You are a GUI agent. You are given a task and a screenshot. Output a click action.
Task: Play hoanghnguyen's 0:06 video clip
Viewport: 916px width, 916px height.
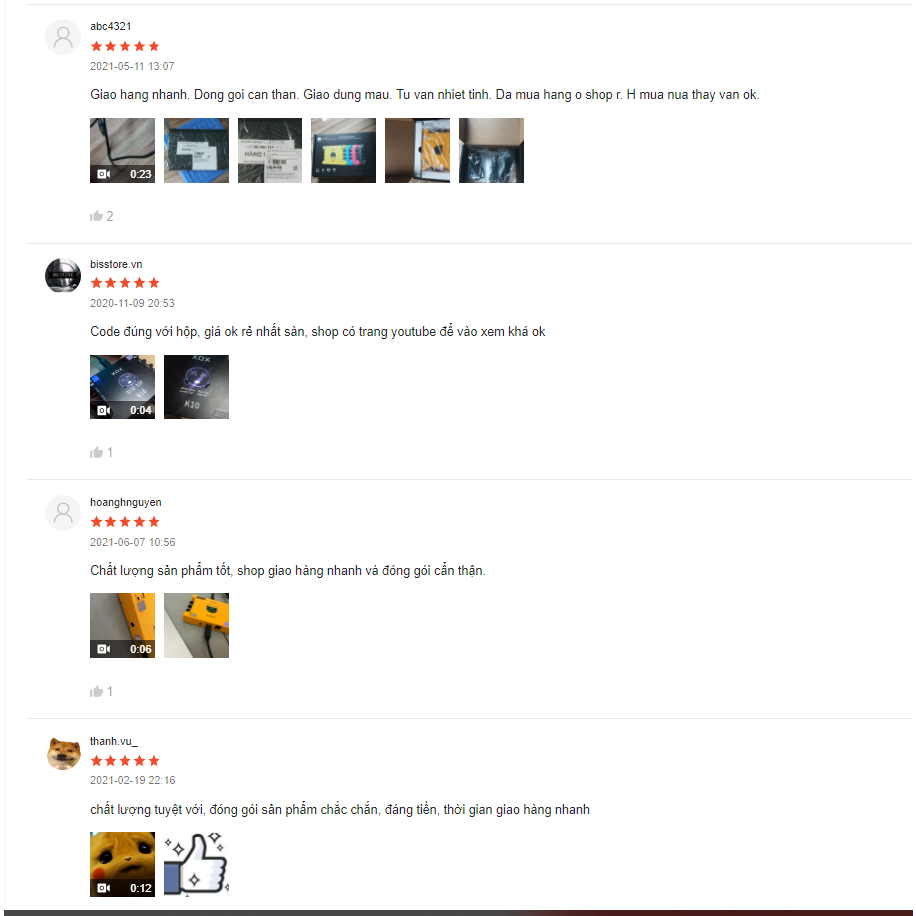(x=123, y=626)
